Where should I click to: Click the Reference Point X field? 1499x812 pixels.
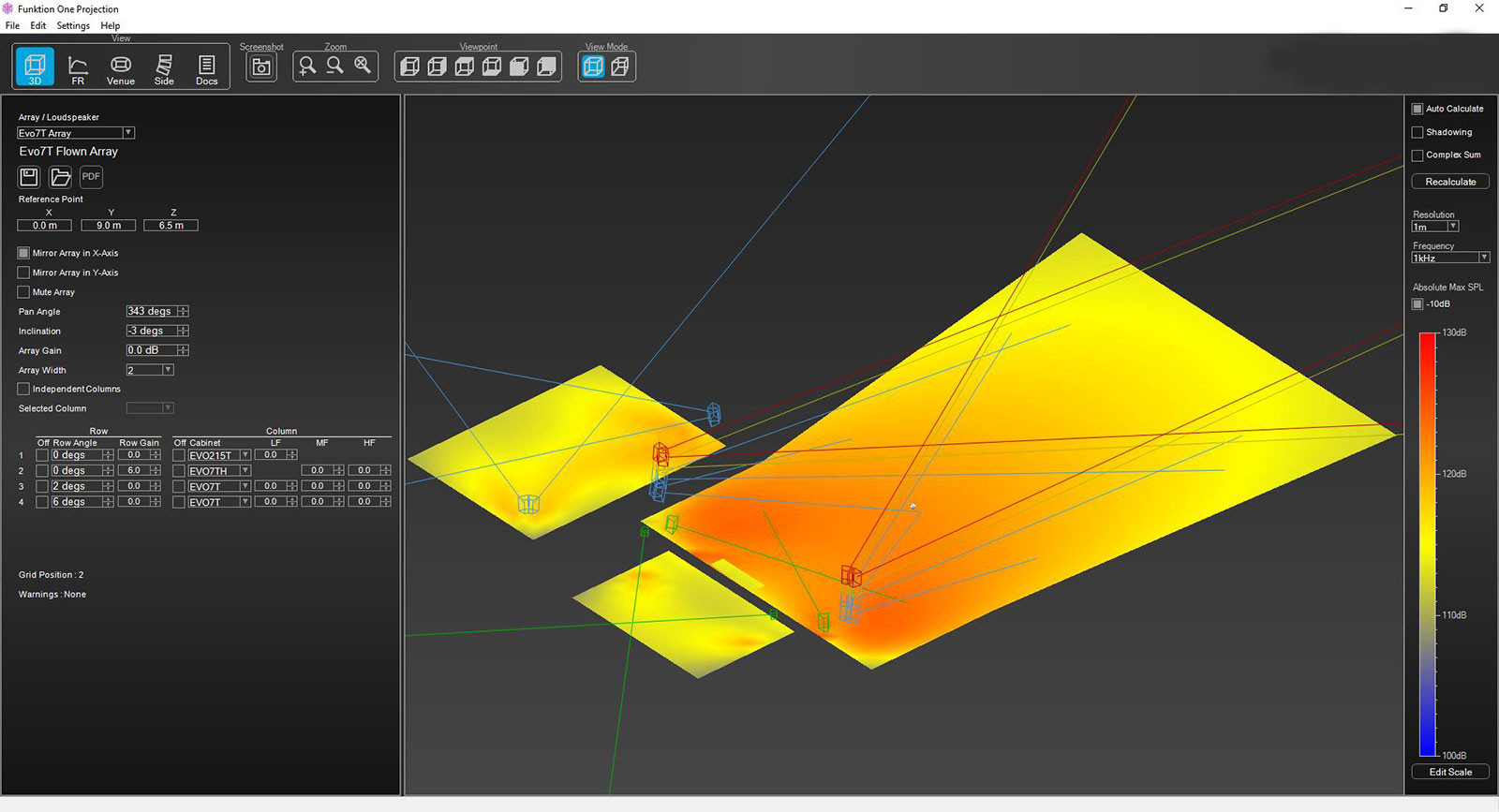[x=44, y=226]
